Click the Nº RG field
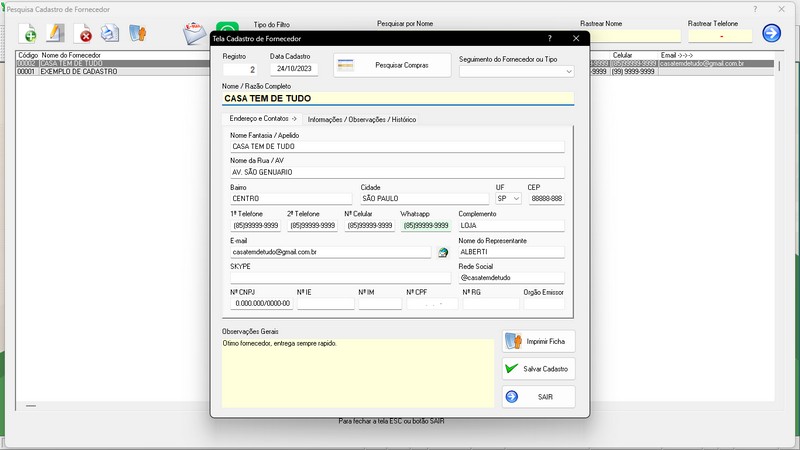Viewport: 800px width, 450px height. coord(491,304)
